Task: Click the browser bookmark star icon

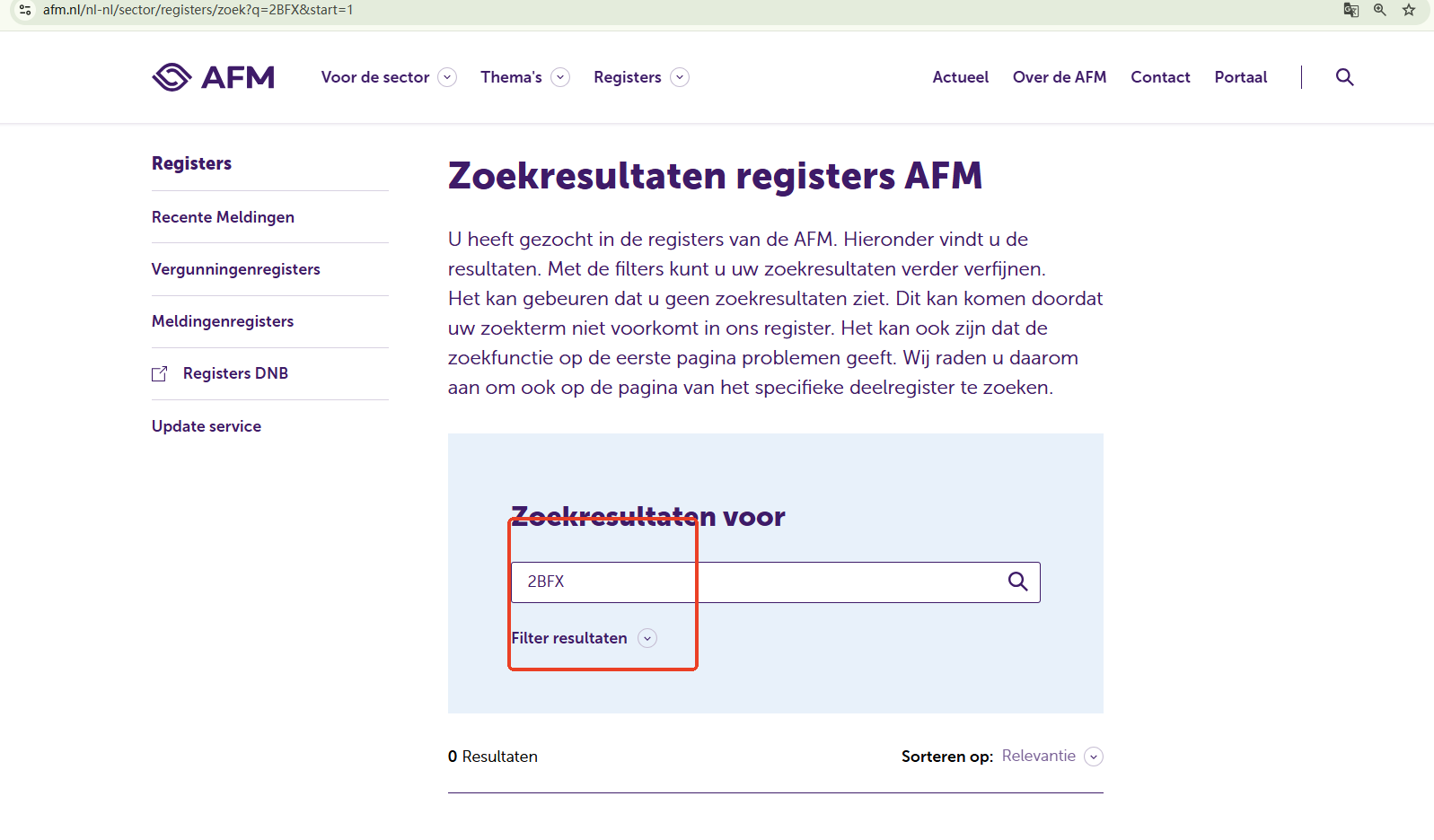Action: [x=1409, y=10]
